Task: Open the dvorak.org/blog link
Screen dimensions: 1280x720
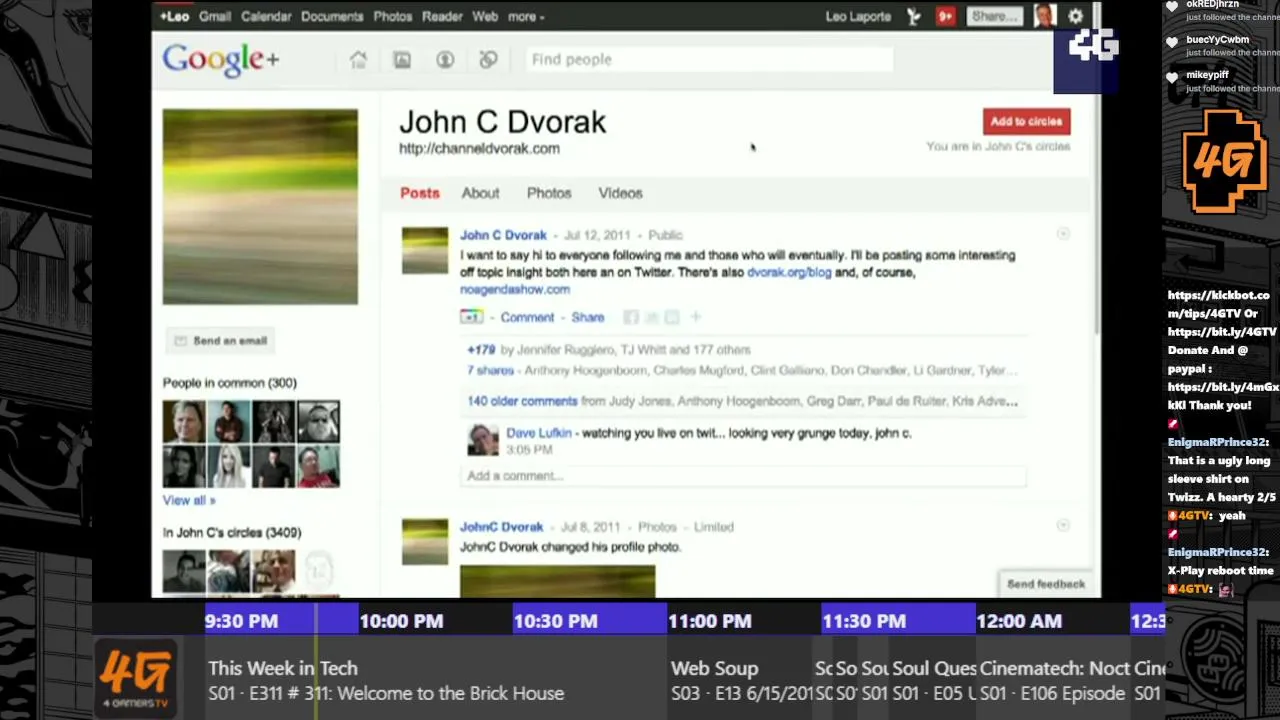Action: click(789, 272)
